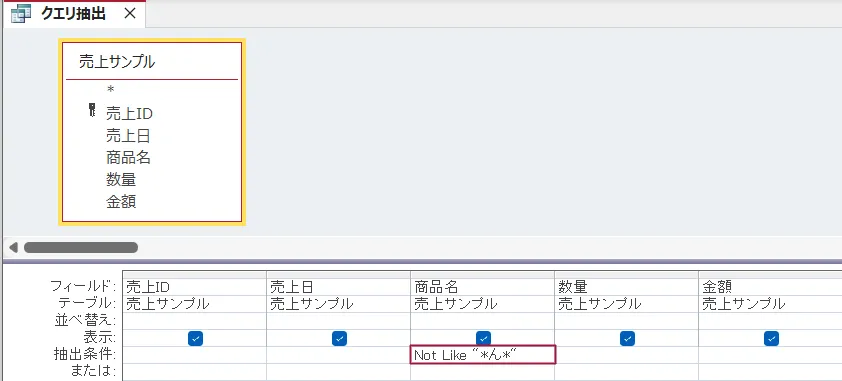Image resolution: width=842 pixels, height=381 pixels.
Task: Click the horizontal scrollbar thumb
Action: (81, 247)
